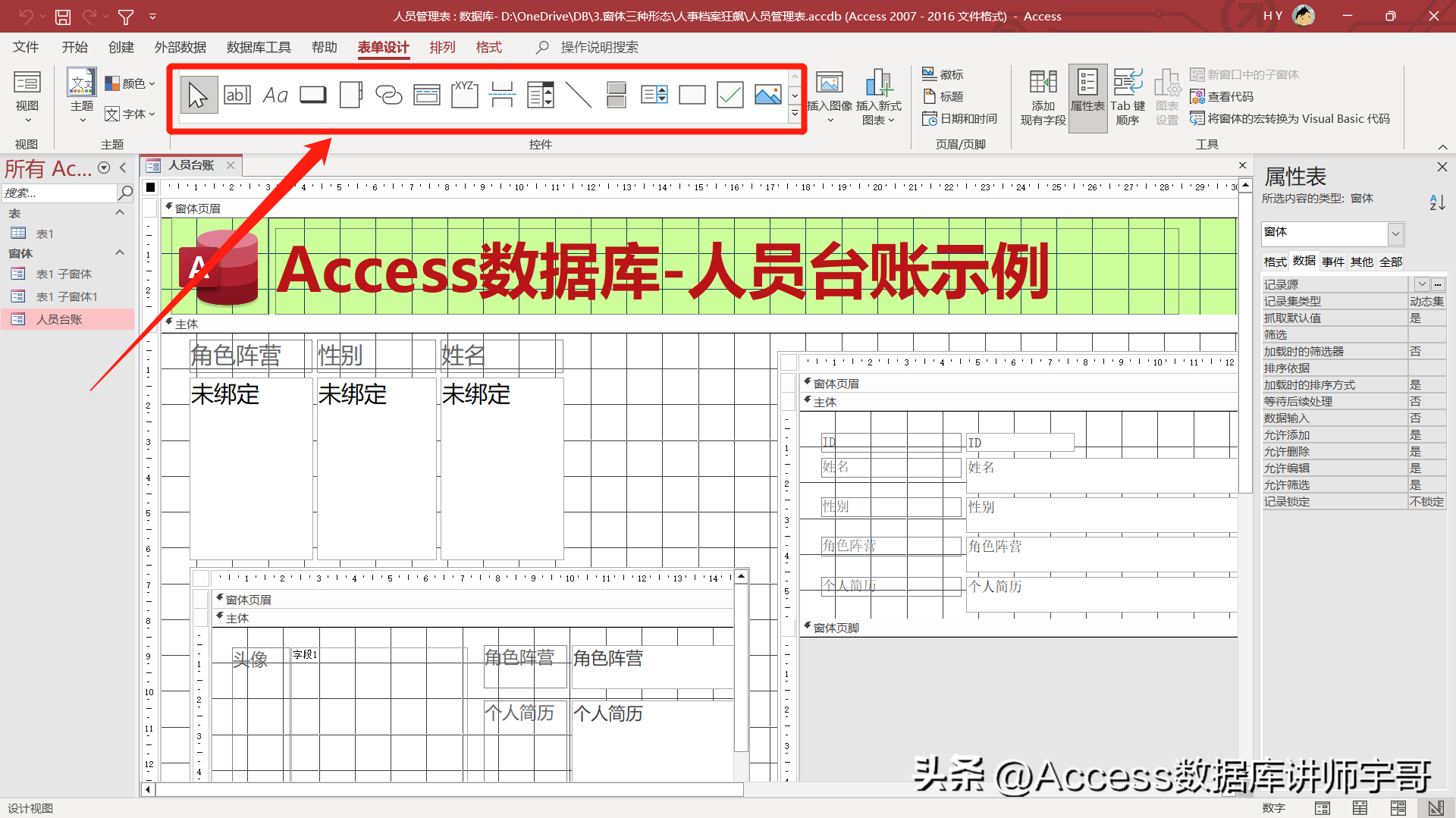
Task: Open the 事件 tab in Property Sheet
Action: coord(1332,262)
